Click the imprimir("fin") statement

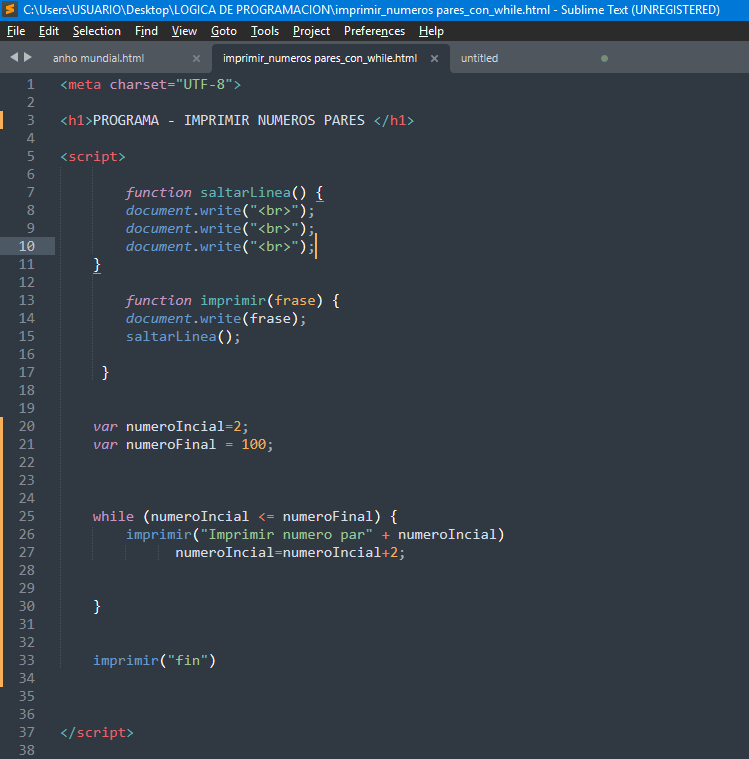tap(154, 660)
